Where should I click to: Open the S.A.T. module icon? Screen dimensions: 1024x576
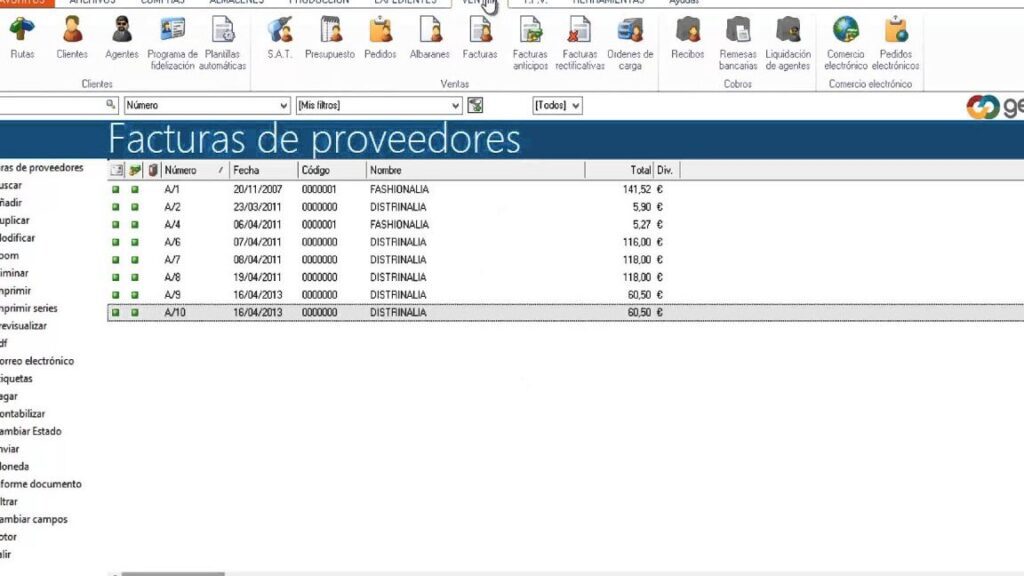[x=280, y=38]
